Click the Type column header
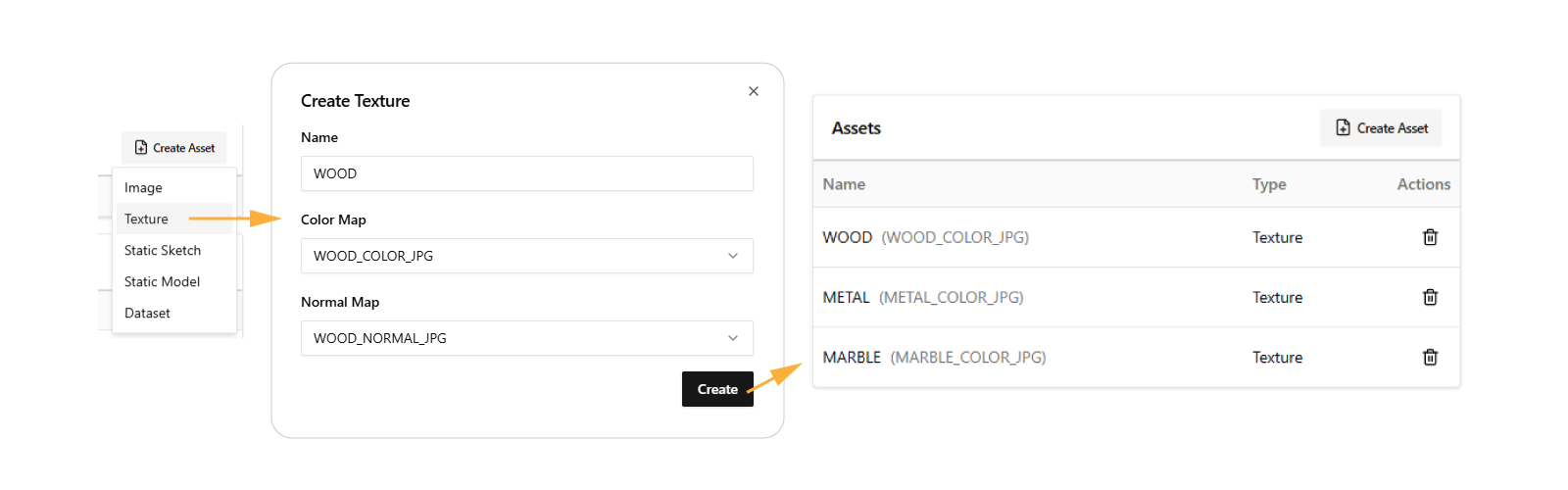Image resolution: width=1568 pixels, height=490 pixels. click(1269, 184)
